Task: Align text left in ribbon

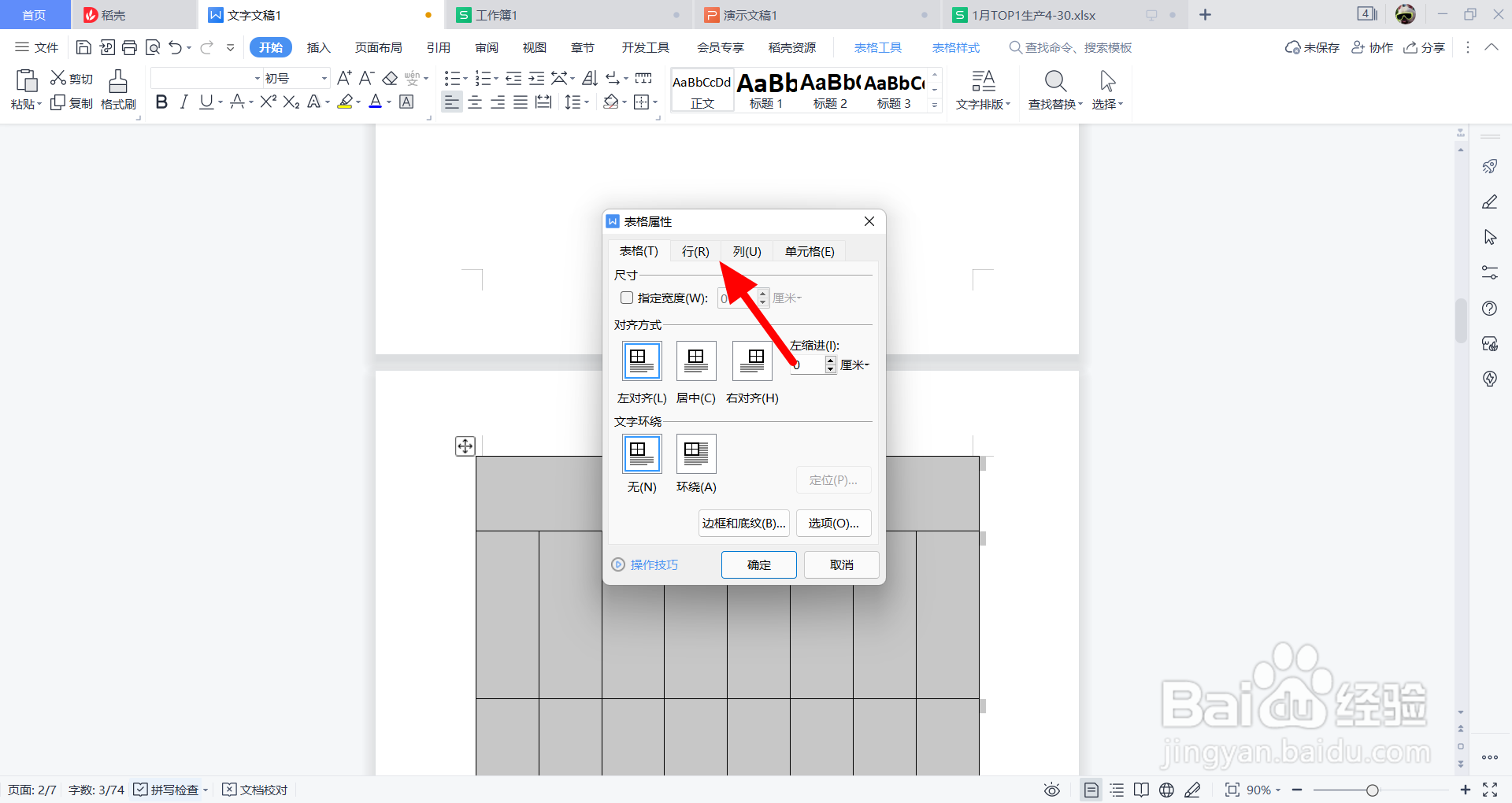Action: (x=452, y=102)
